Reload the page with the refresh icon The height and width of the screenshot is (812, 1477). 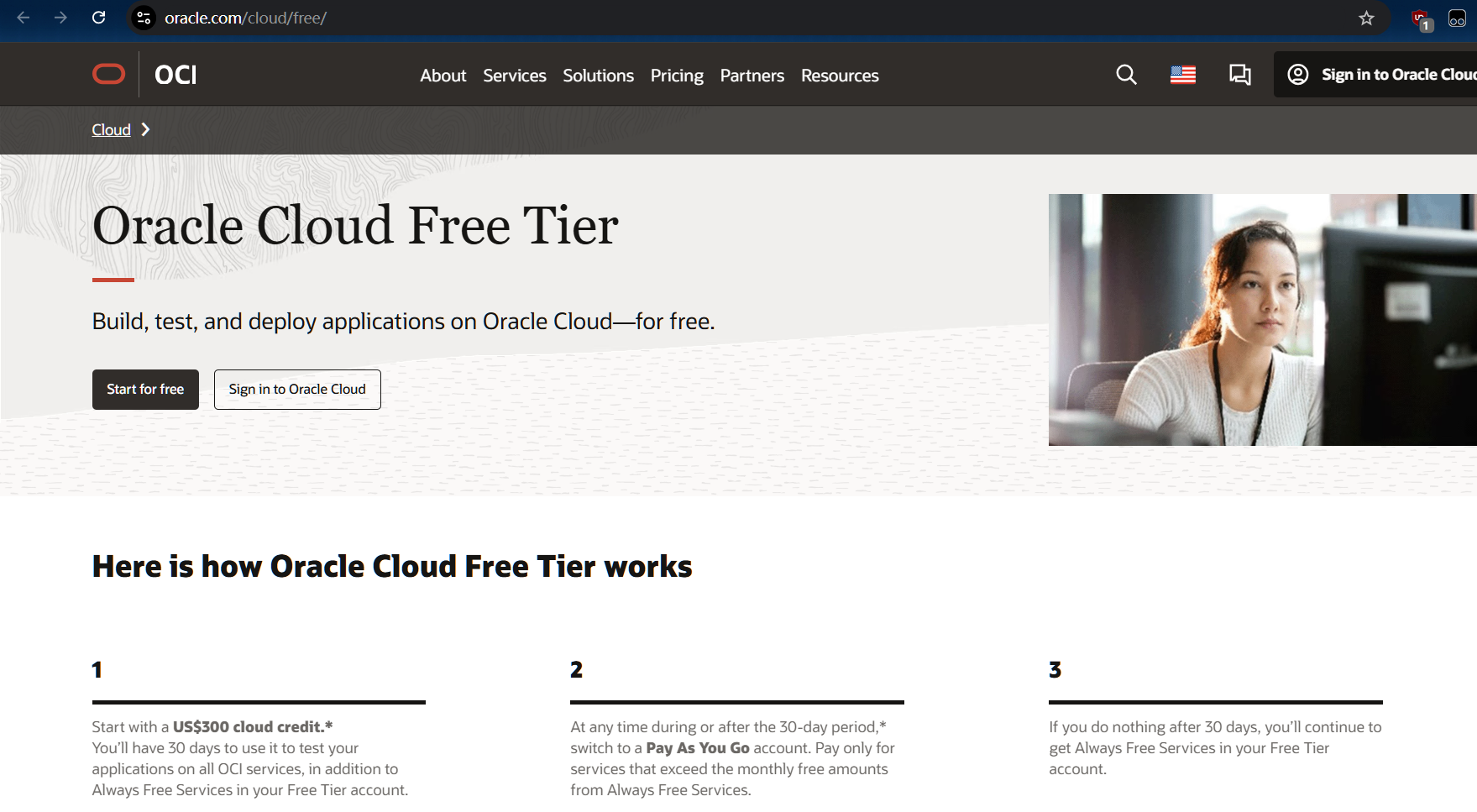click(98, 18)
